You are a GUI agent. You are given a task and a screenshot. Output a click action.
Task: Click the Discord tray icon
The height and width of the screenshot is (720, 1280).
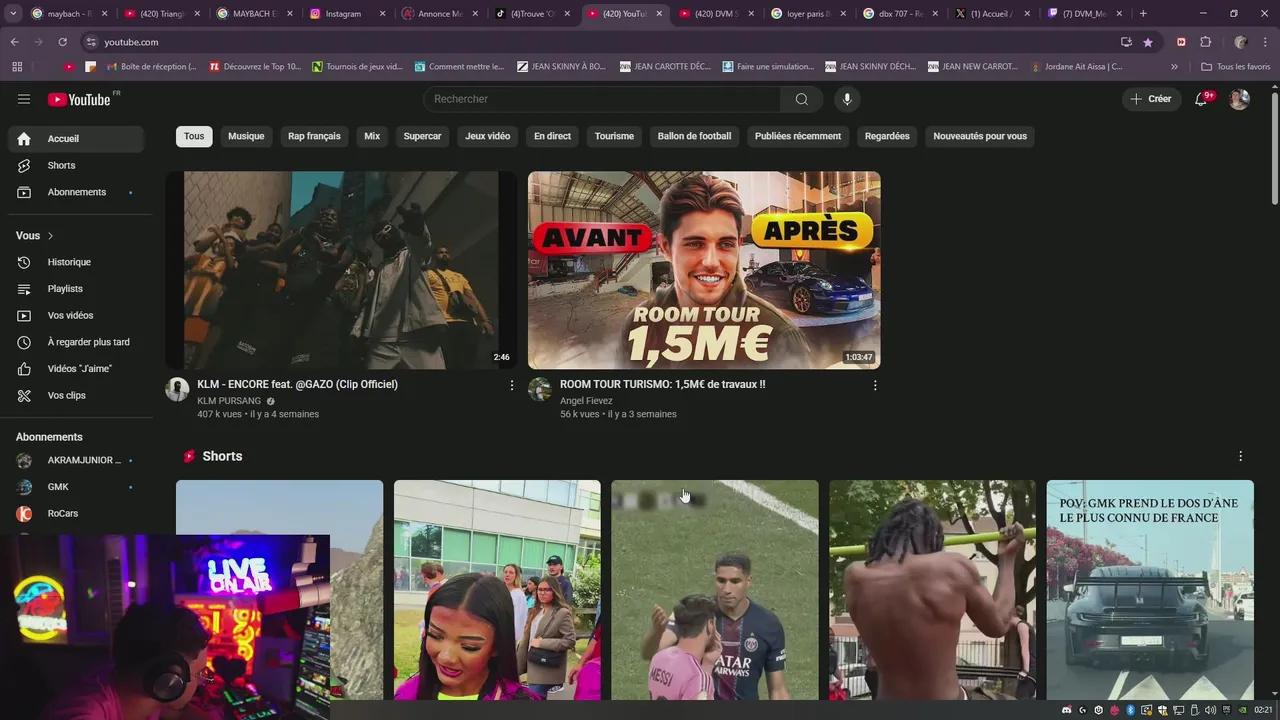click(1066, 710)
